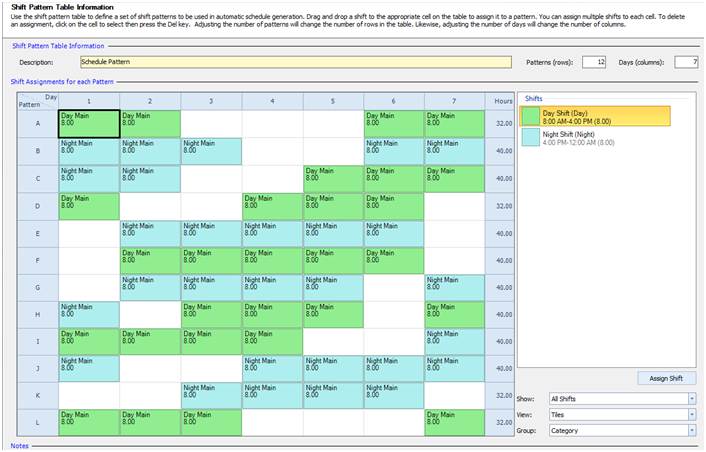Select pattern D day 4 Day Main cell
This screenshot has height=452, width=706.
pos(272,207)
